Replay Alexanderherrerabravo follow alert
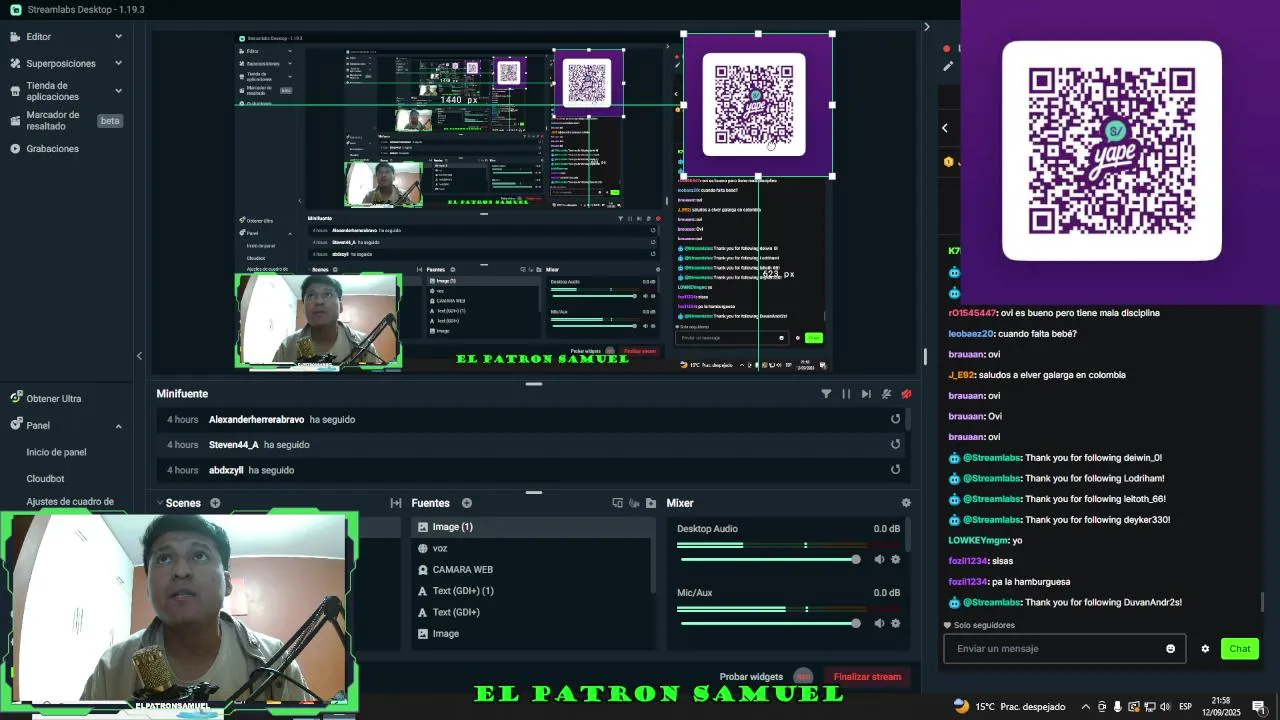1280x720 pixels. point(895,419)
